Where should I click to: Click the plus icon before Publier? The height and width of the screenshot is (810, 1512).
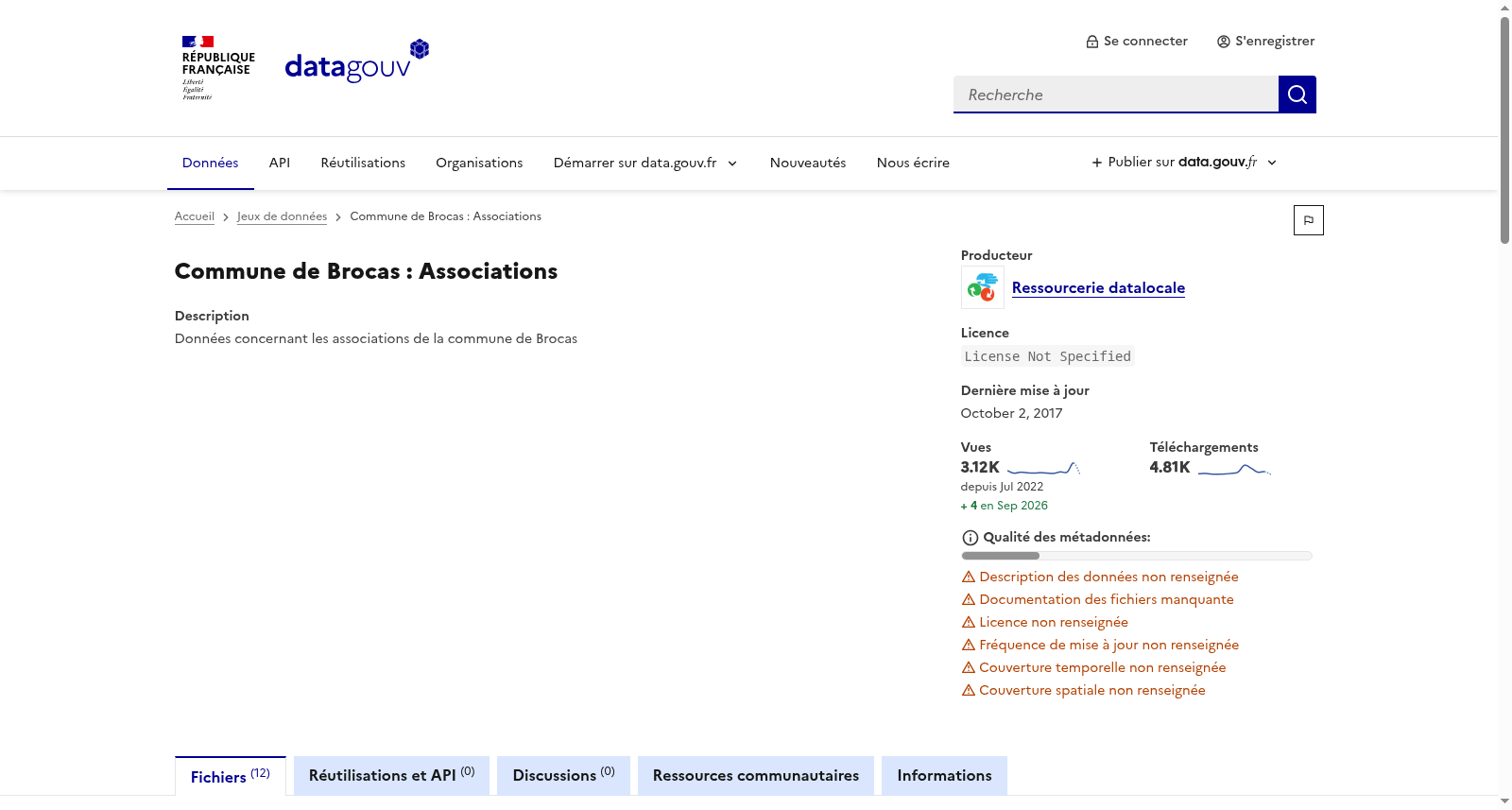pyautogui.click(x=1097, y=163)
